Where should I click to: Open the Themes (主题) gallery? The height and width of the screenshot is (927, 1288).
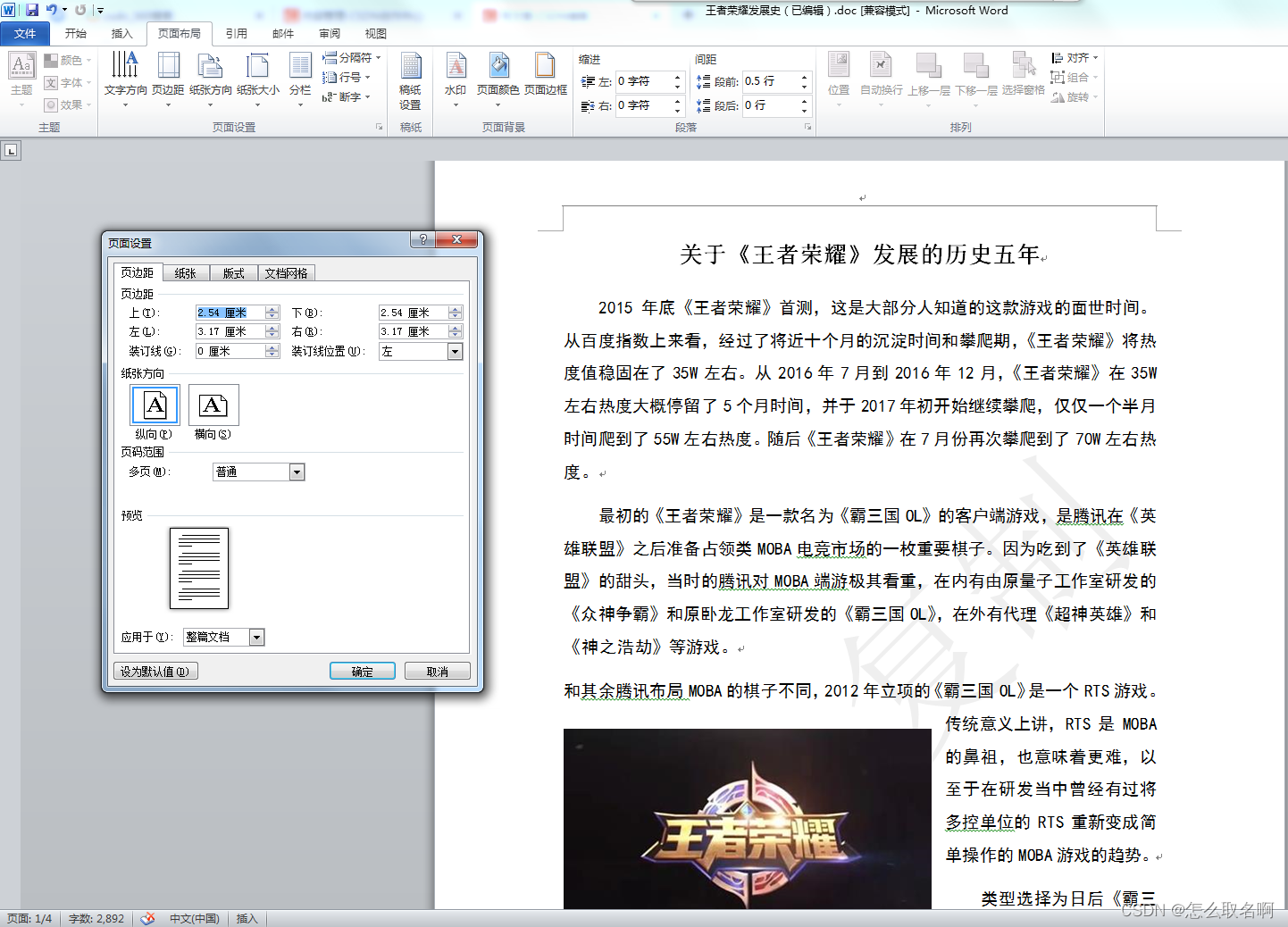tap(21, 79)
